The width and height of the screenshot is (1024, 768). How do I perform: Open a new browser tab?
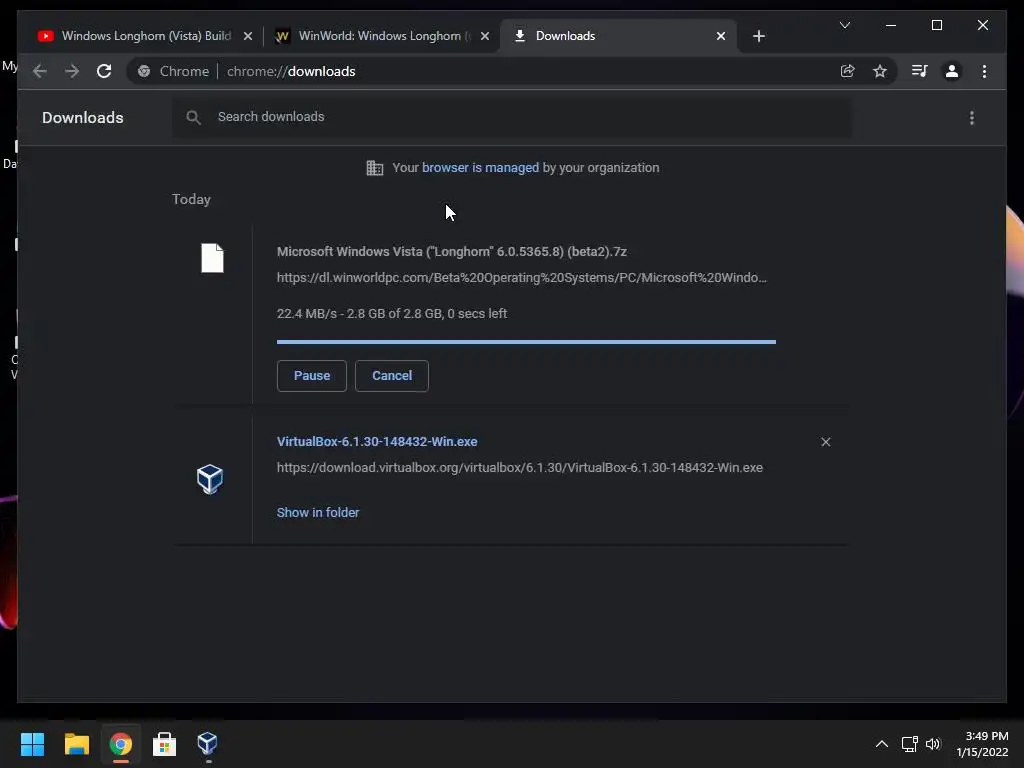click(x=758, y=36)
